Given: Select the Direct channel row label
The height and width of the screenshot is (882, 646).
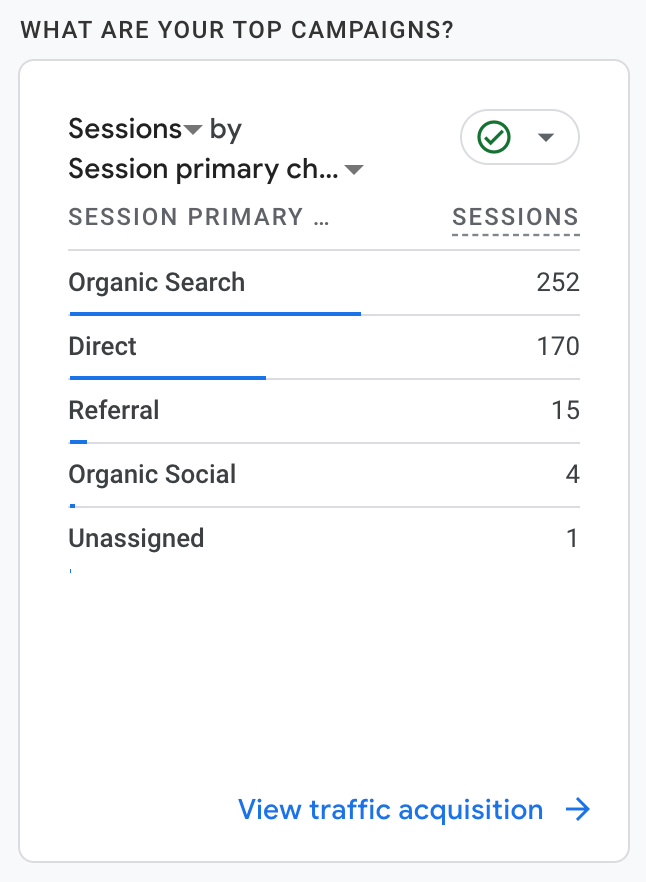Looking at the screenshot, I should 102,346.
